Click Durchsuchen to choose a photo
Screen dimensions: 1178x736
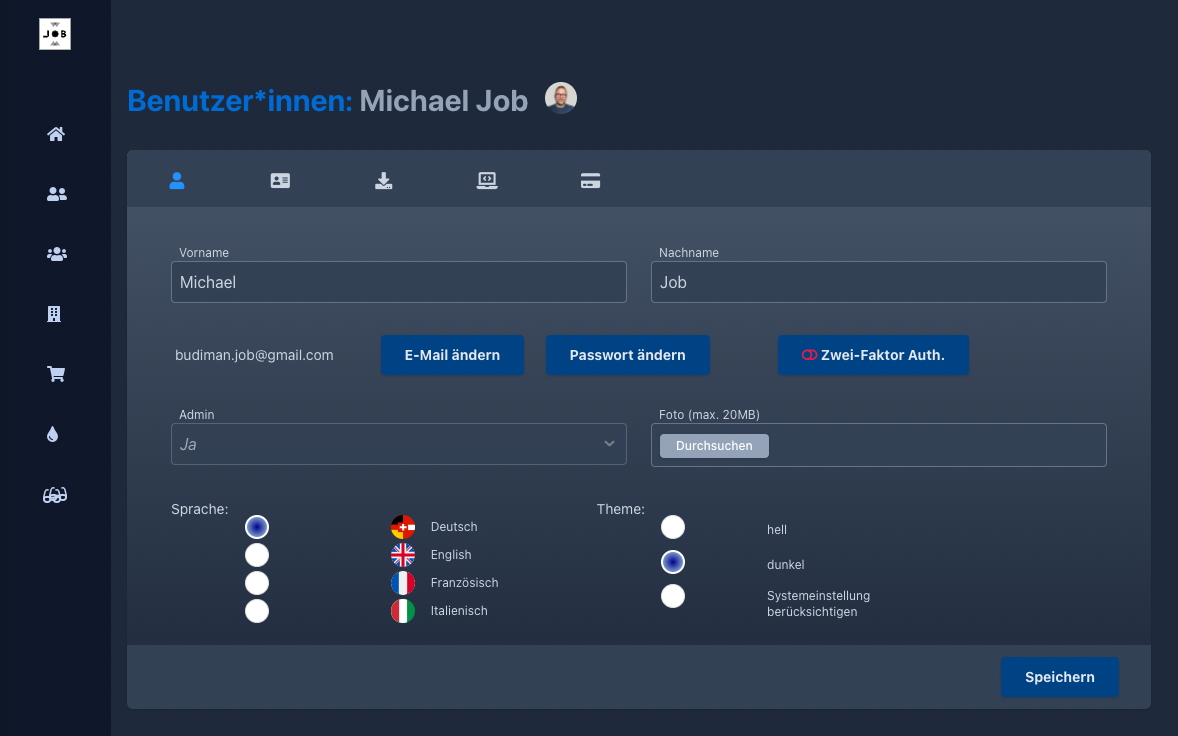tap(714, 446)
